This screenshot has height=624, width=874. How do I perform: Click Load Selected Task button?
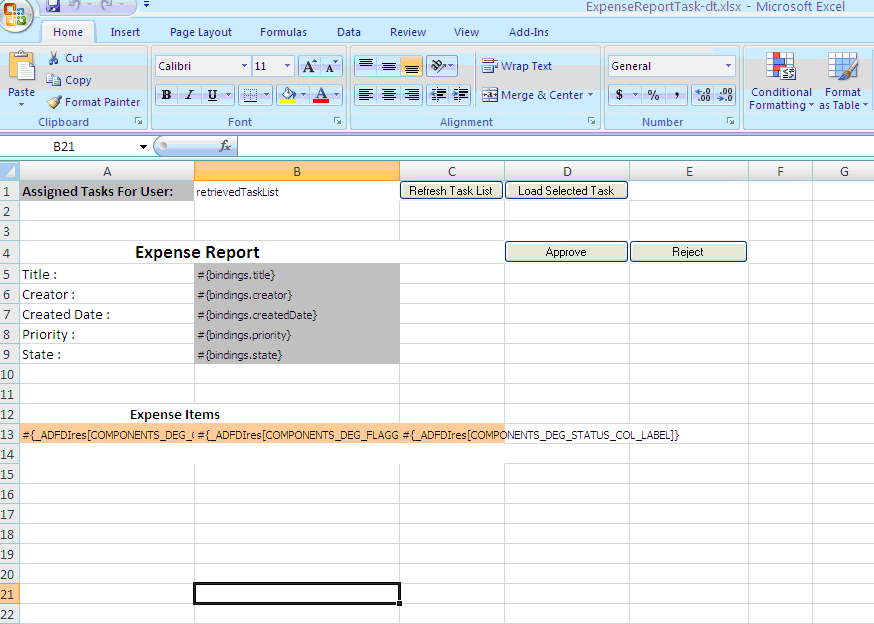coord(566,191)
